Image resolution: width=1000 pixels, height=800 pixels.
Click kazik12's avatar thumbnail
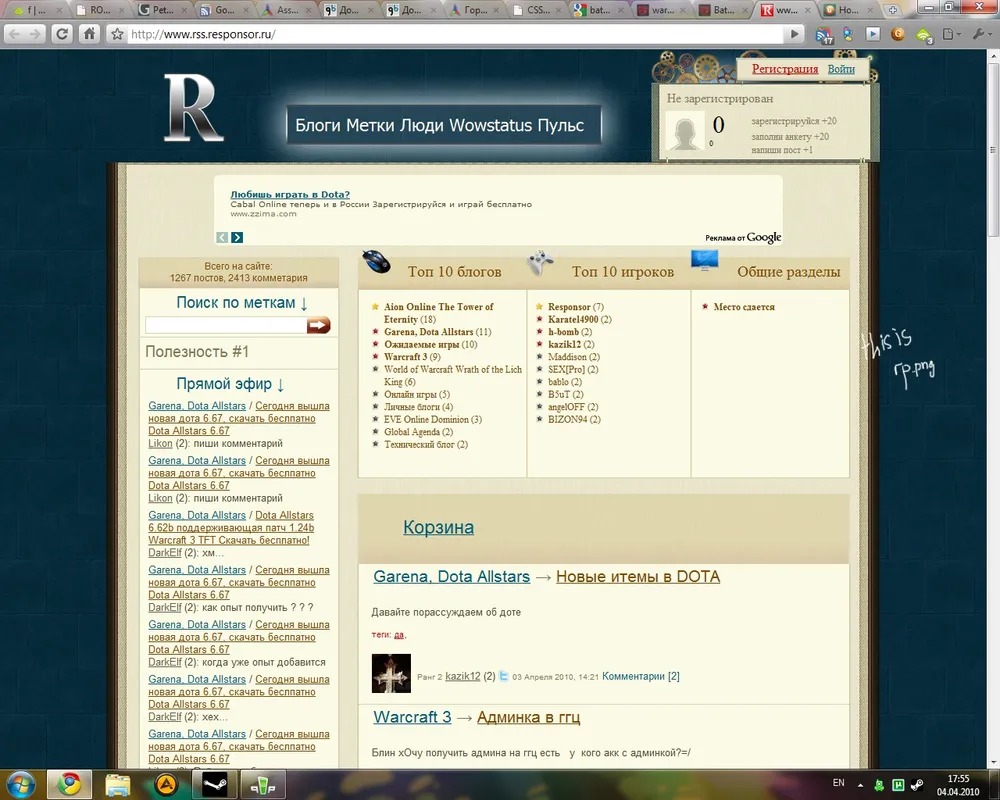pos(391,674)
